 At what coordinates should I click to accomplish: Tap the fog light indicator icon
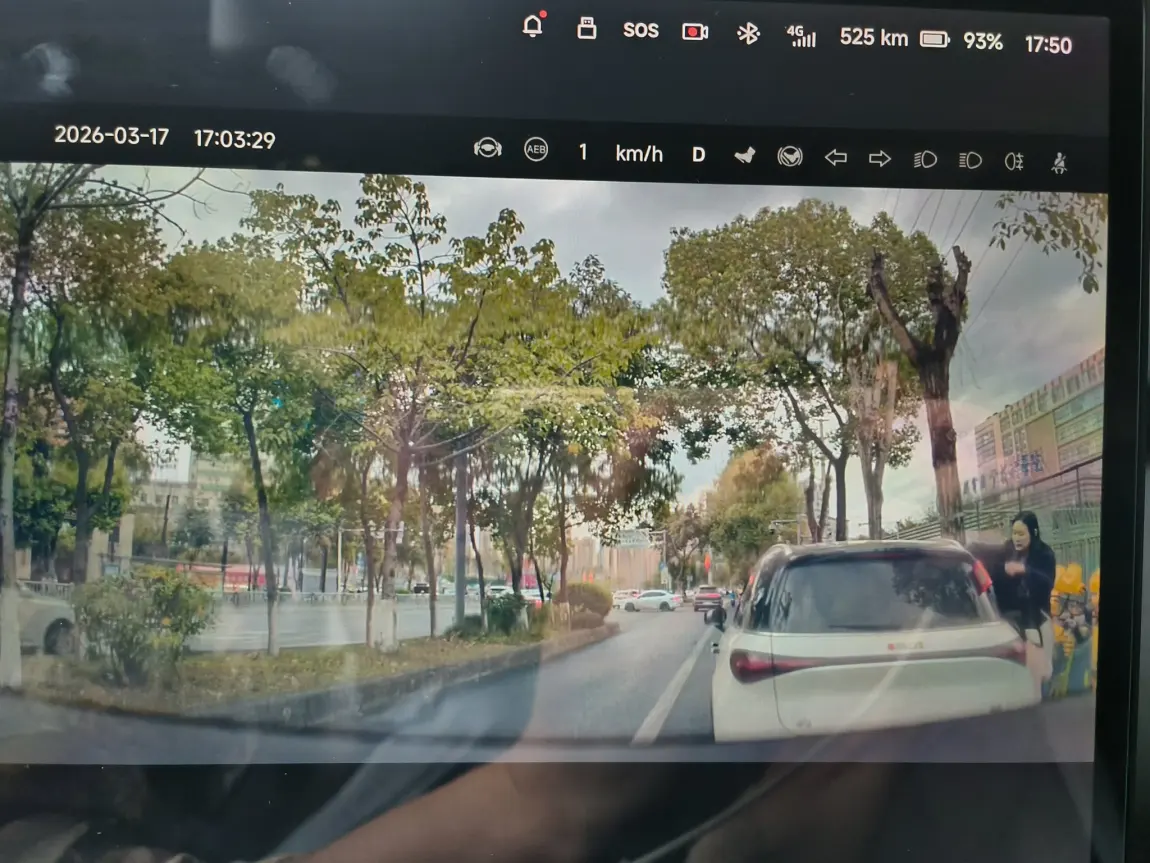pos(1014,161)
